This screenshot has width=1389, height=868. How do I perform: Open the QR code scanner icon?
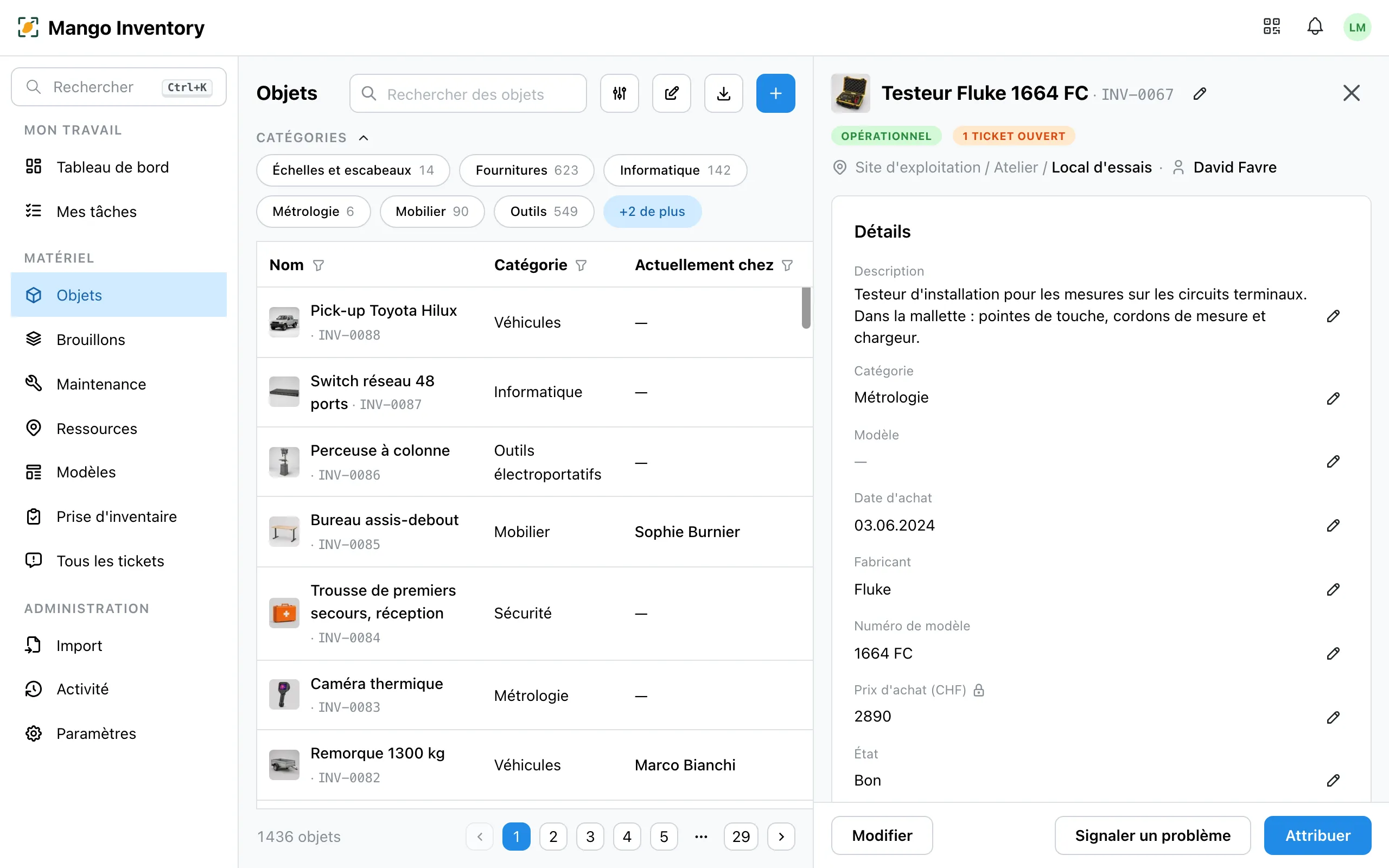pos(1271,27)
